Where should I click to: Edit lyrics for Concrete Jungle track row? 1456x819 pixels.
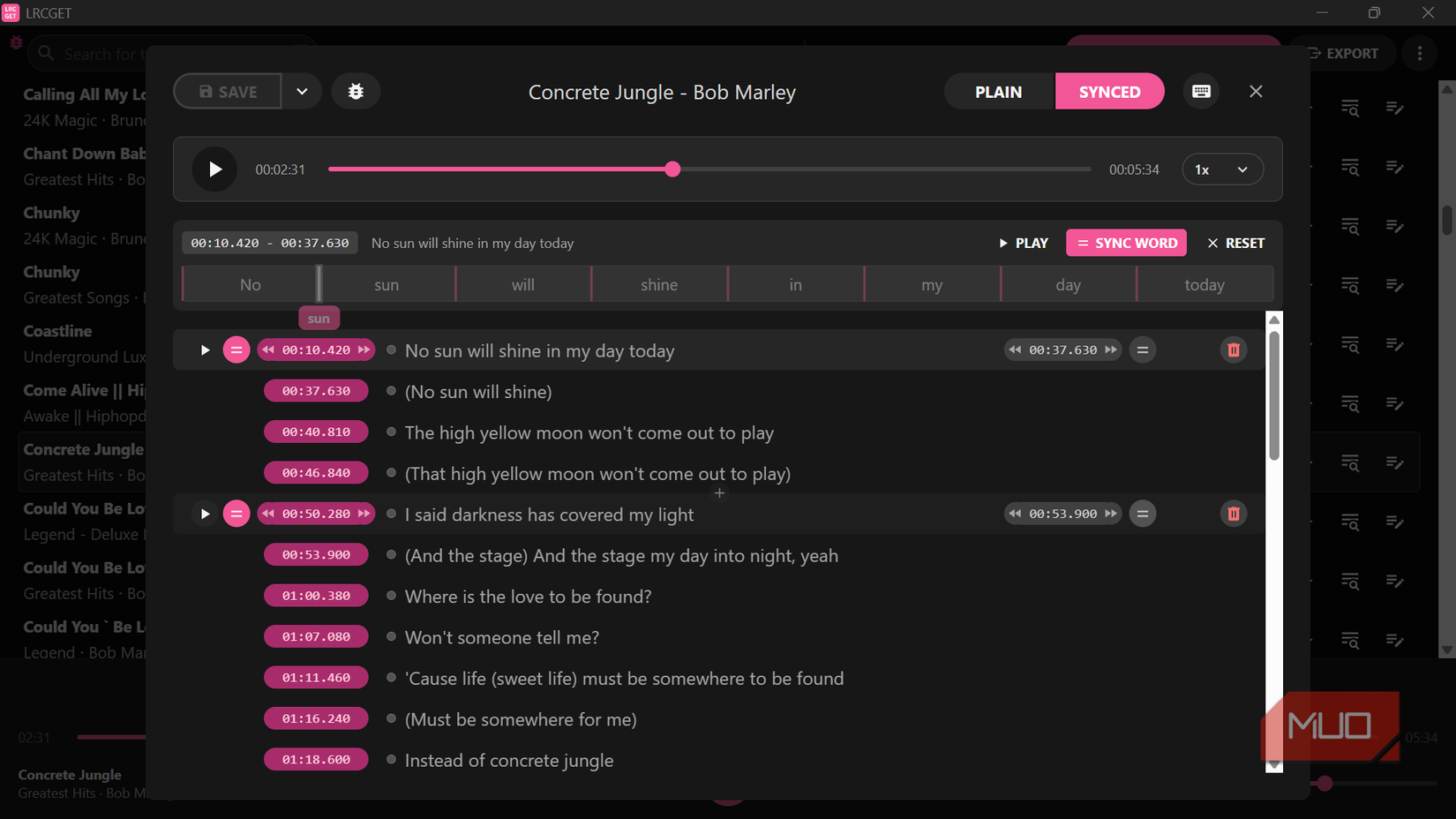coord(1395,462)
